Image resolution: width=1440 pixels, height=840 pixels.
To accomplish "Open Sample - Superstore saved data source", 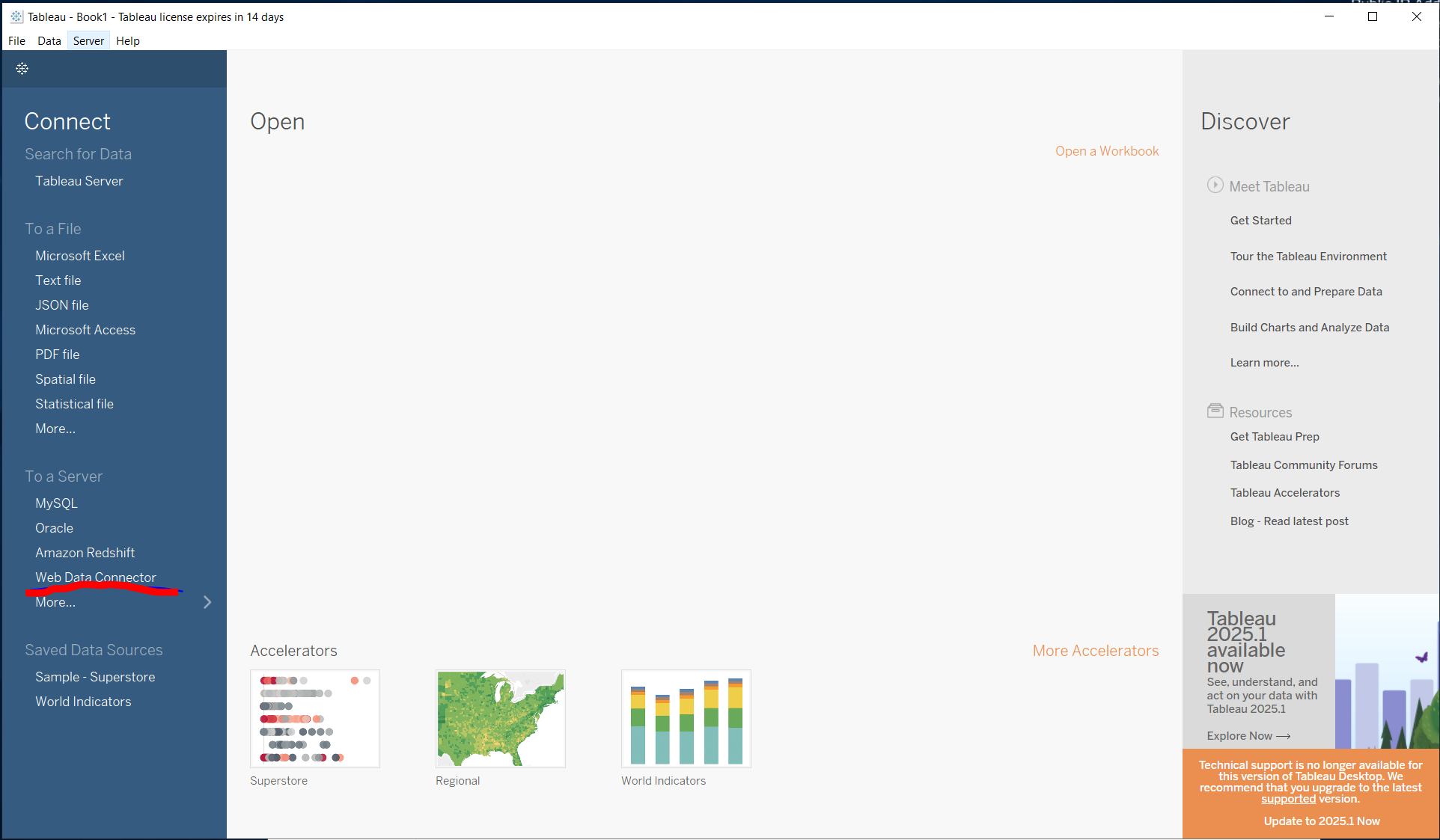I will point(95,677).
